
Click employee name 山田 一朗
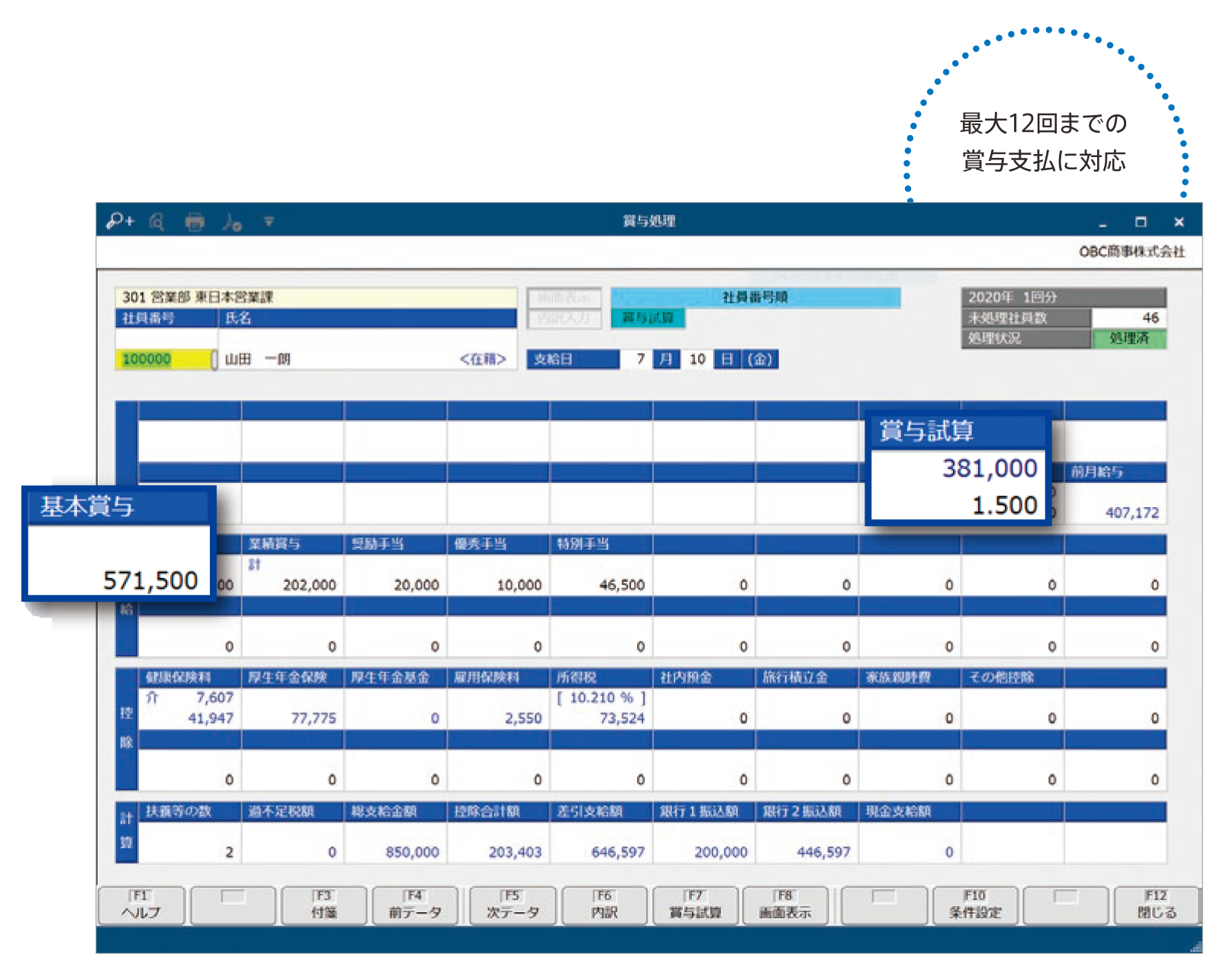(257, 359)
